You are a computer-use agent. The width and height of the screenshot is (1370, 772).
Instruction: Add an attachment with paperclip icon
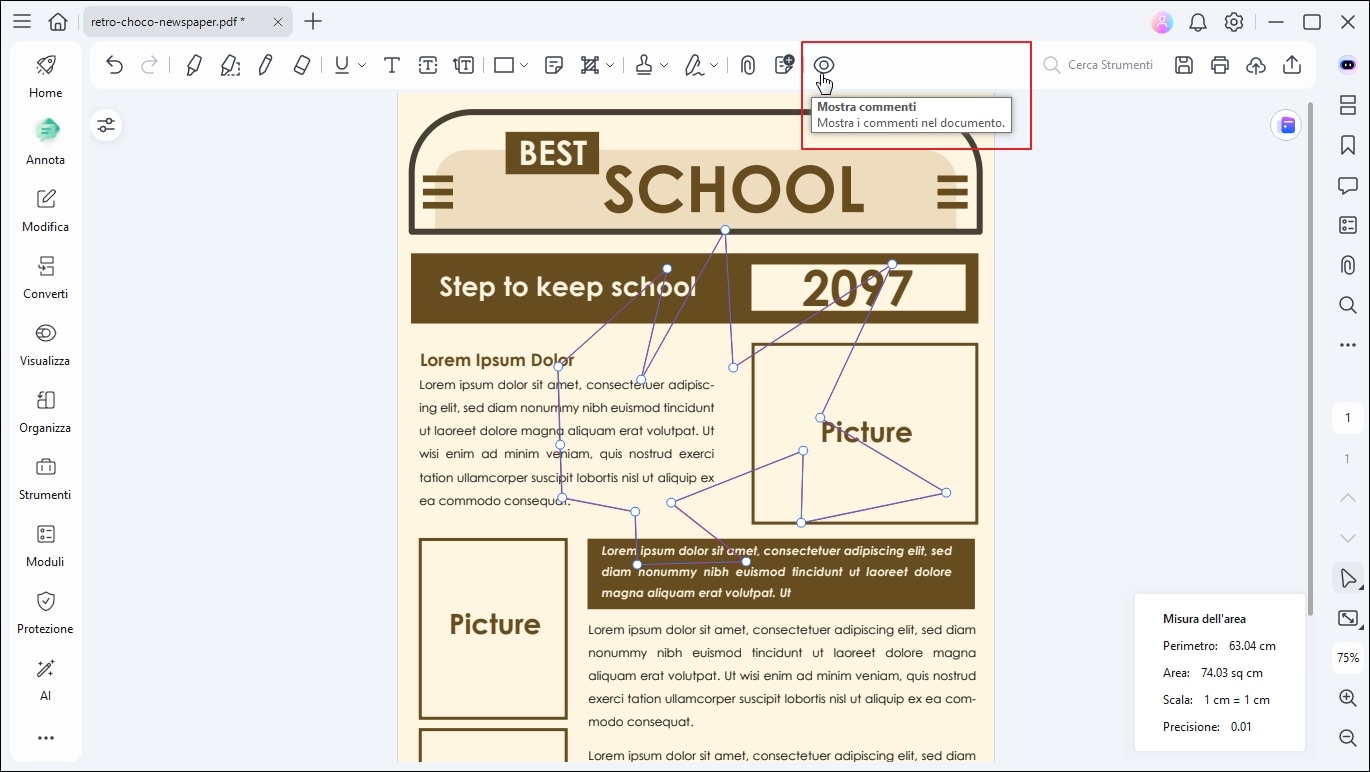click(747, 65)
